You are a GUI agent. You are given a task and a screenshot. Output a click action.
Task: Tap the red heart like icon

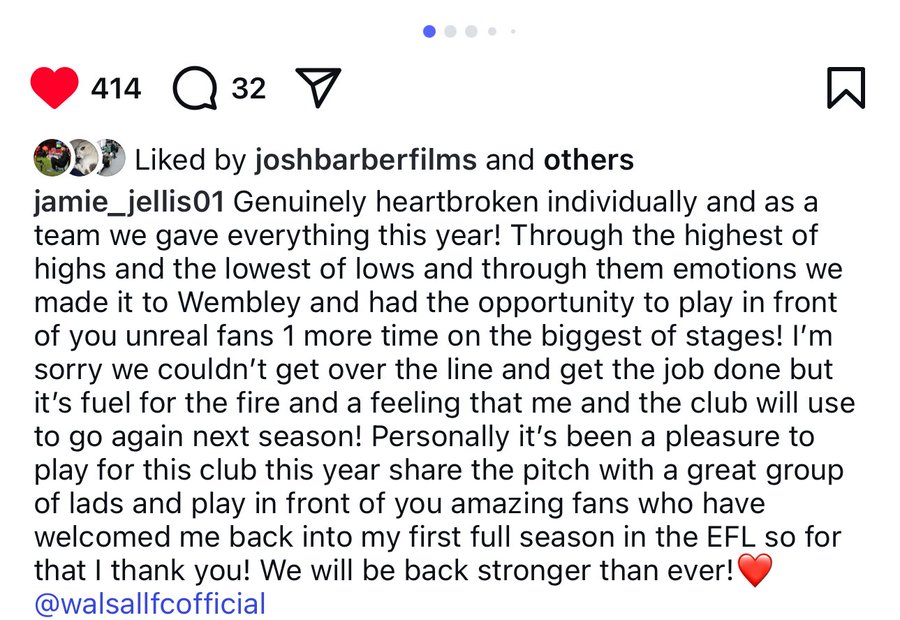[x=55, y=88]
